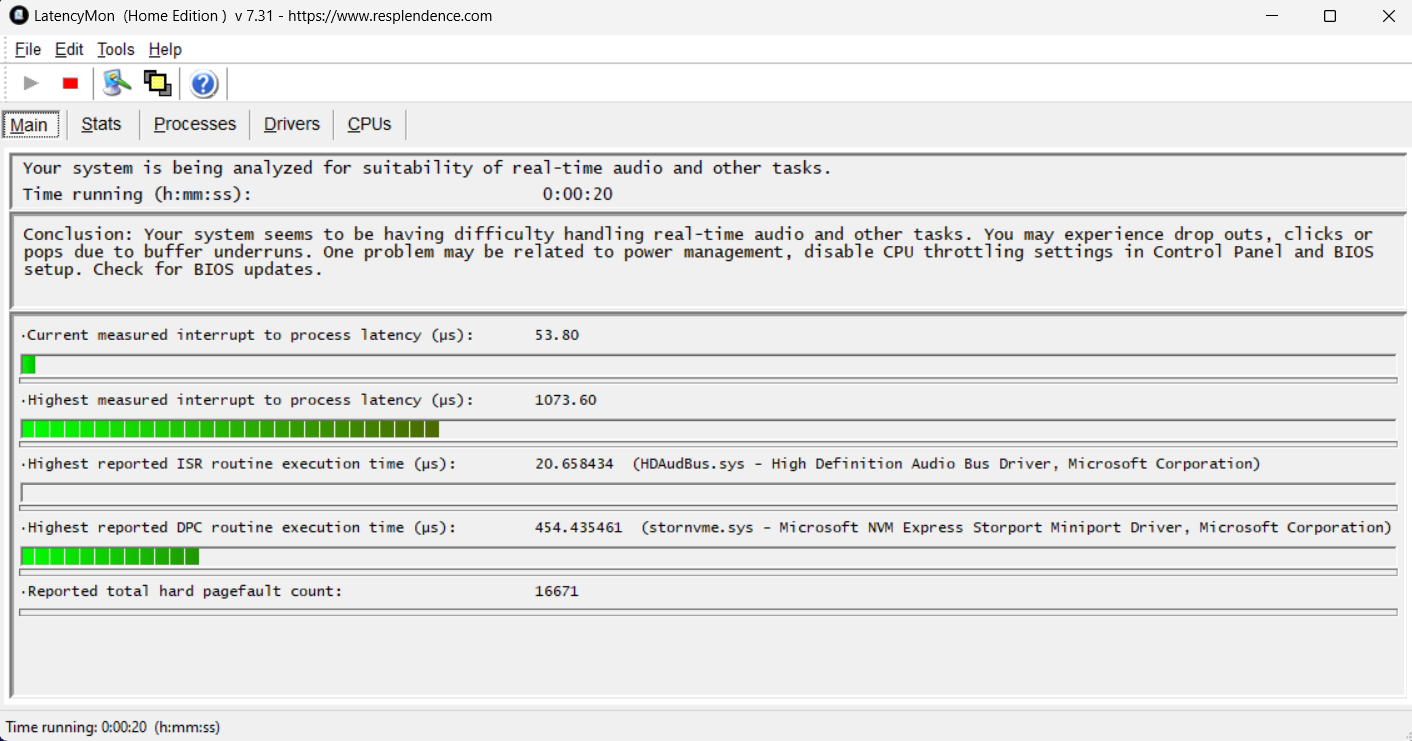Switch to the Processes tab
Image resolution: width=1412 pixels, height=741 pixels.
tap(195, 124)
